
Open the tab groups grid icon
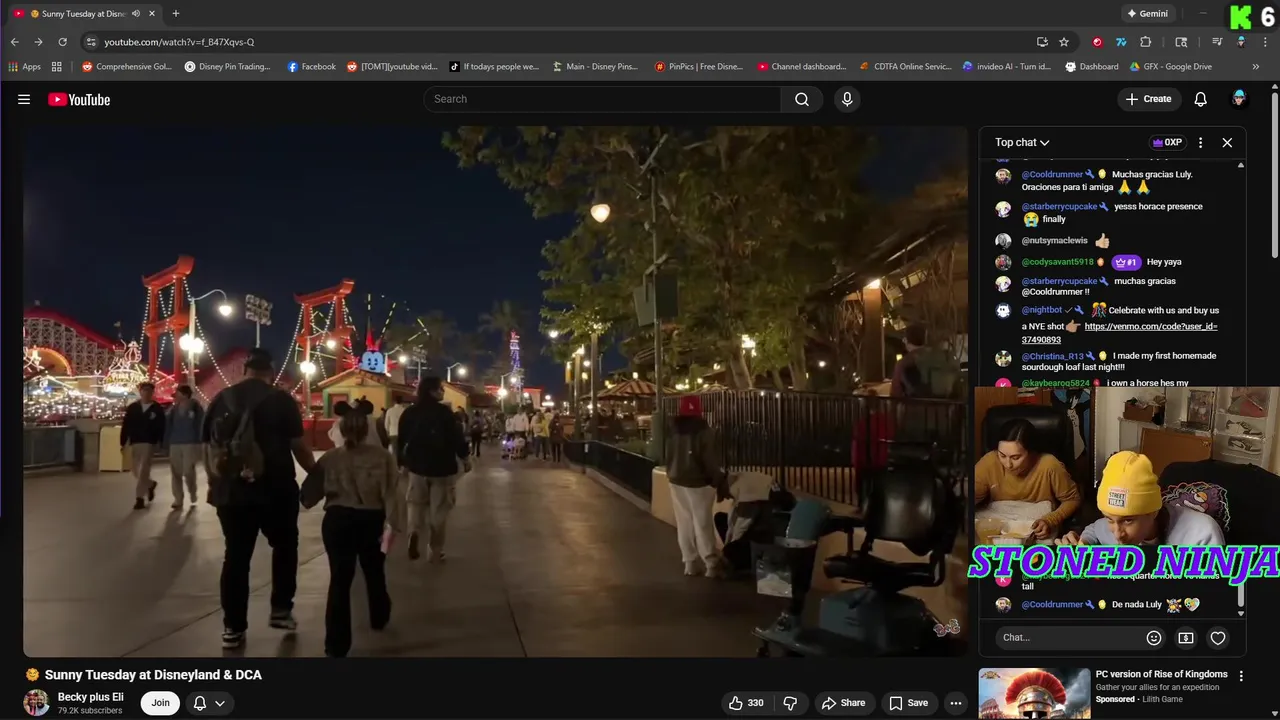[x=57, y=67]
